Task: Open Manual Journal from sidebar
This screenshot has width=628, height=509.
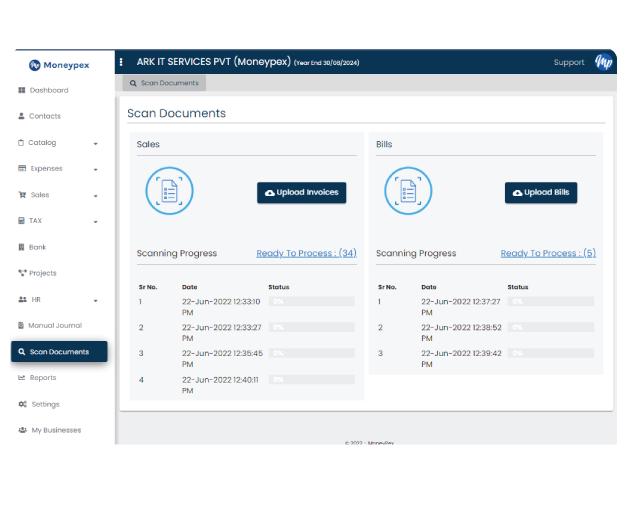Action: (x=54, y=325)
